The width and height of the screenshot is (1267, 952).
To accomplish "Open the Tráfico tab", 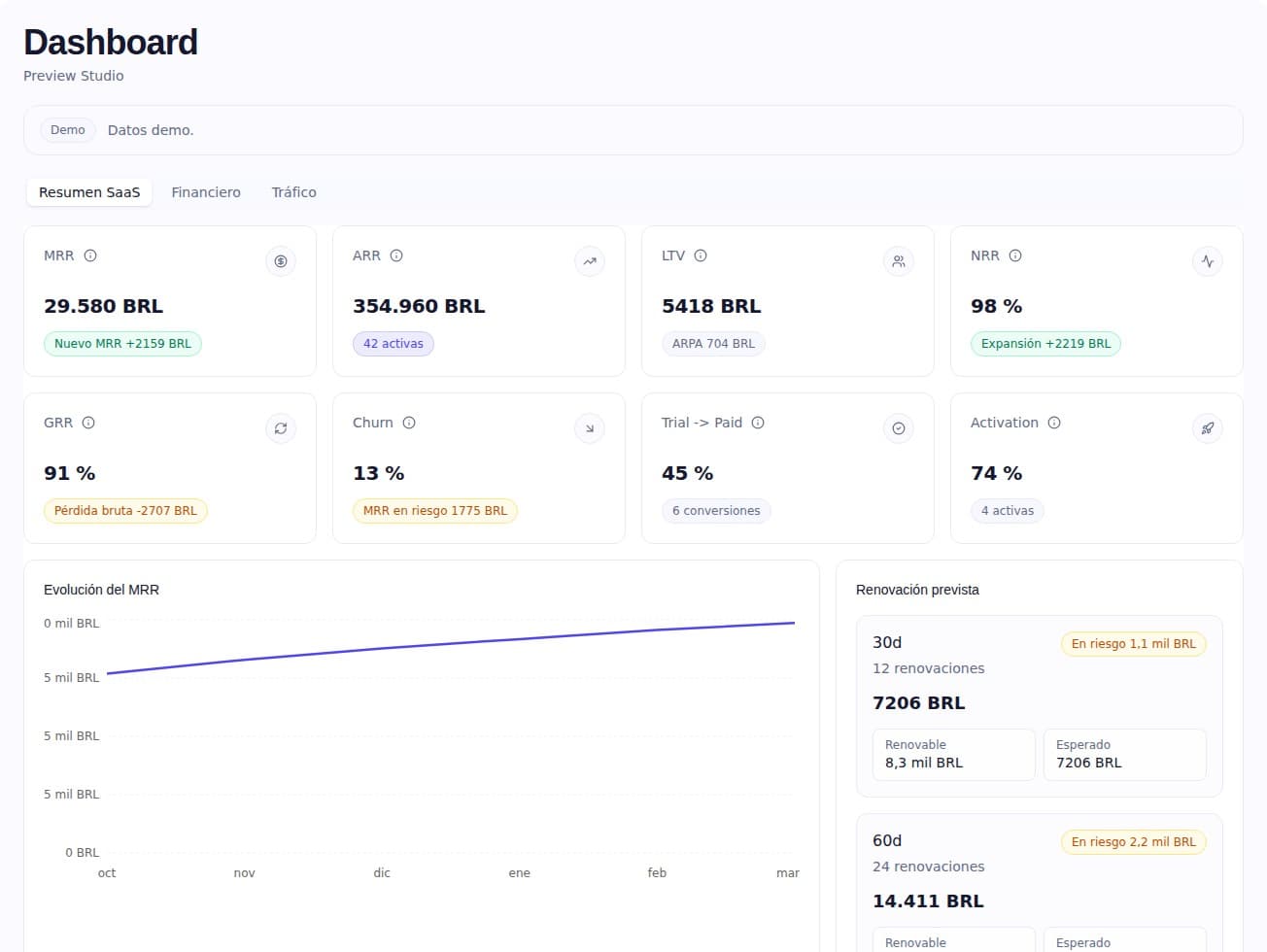I will [x=294, y=192].
